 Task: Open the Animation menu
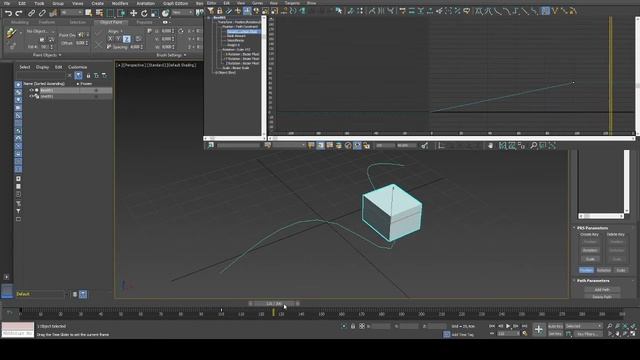[145, 3]
